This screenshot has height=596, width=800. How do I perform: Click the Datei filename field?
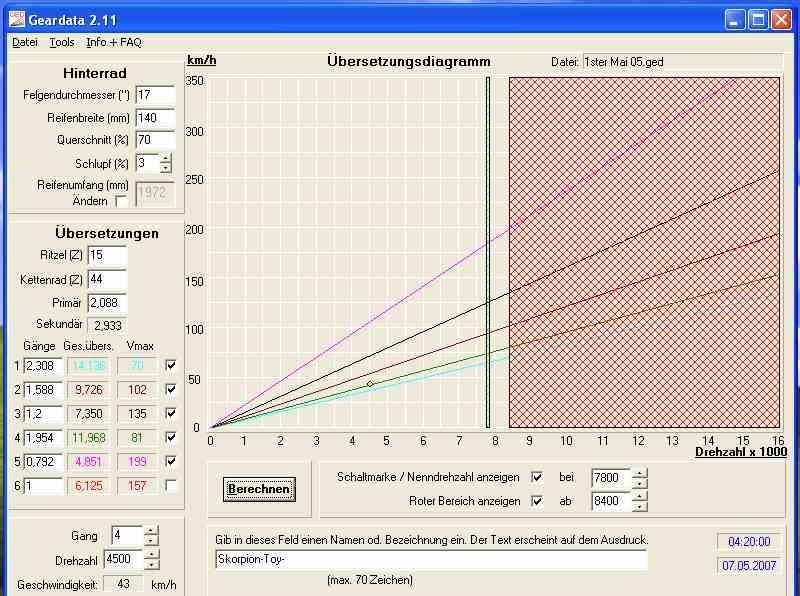coord(682,62)
